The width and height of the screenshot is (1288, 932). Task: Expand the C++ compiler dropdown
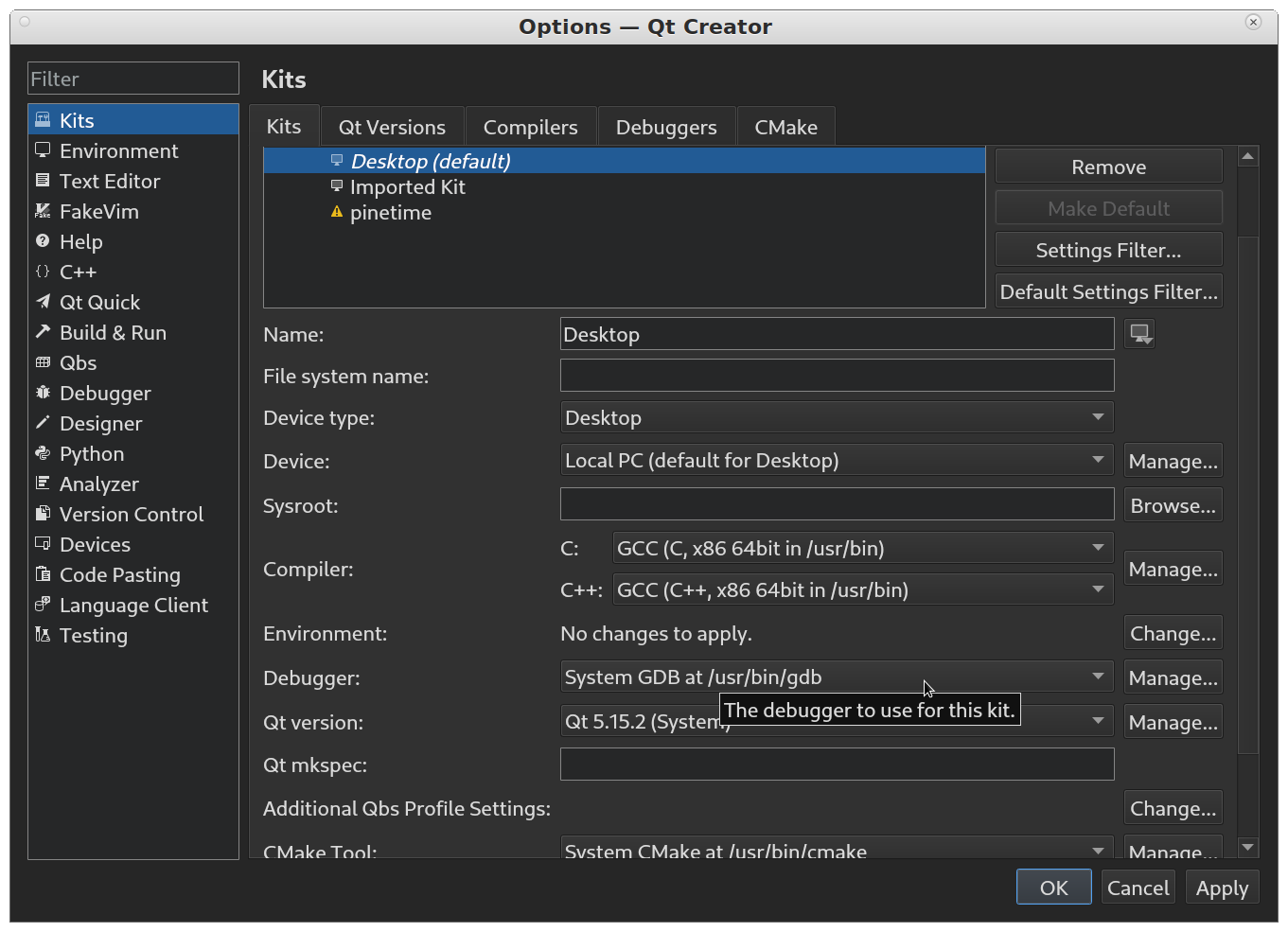[x=863, y=589]
